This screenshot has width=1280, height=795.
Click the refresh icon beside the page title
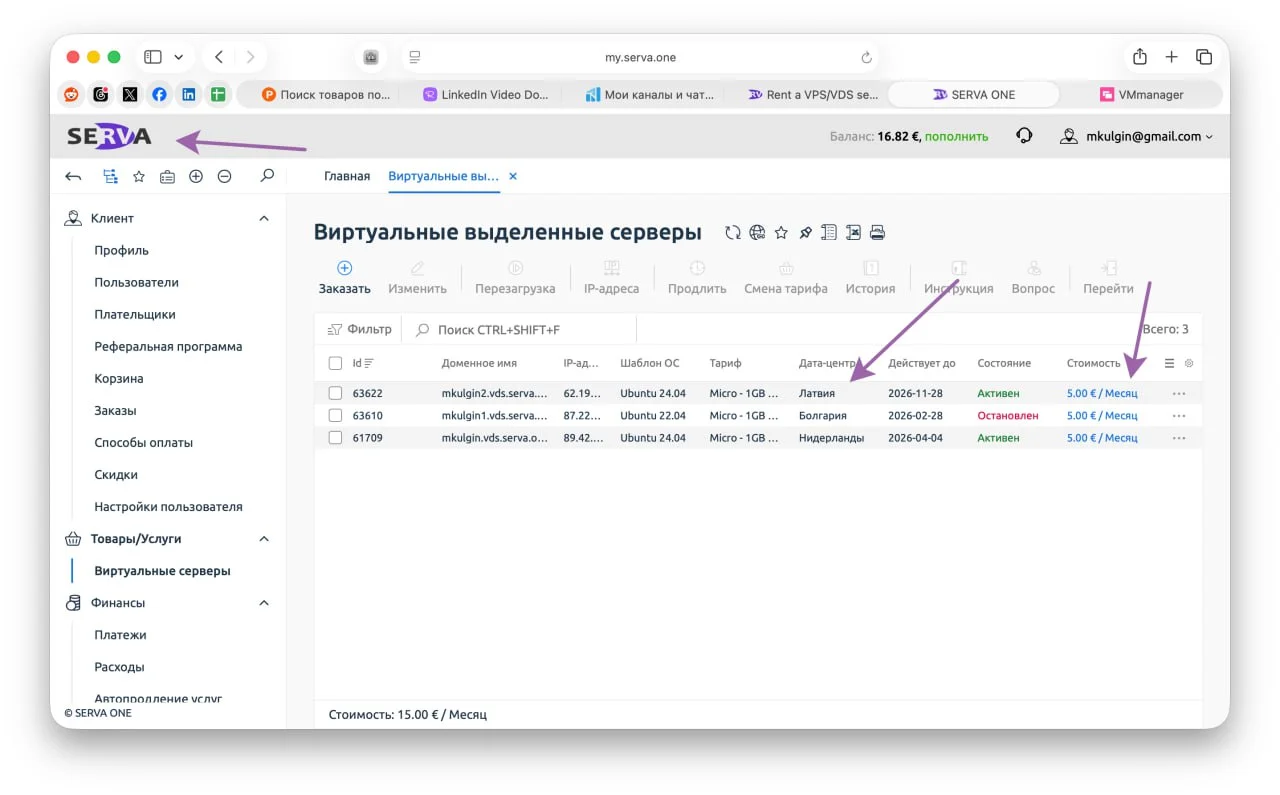[733, 233]
